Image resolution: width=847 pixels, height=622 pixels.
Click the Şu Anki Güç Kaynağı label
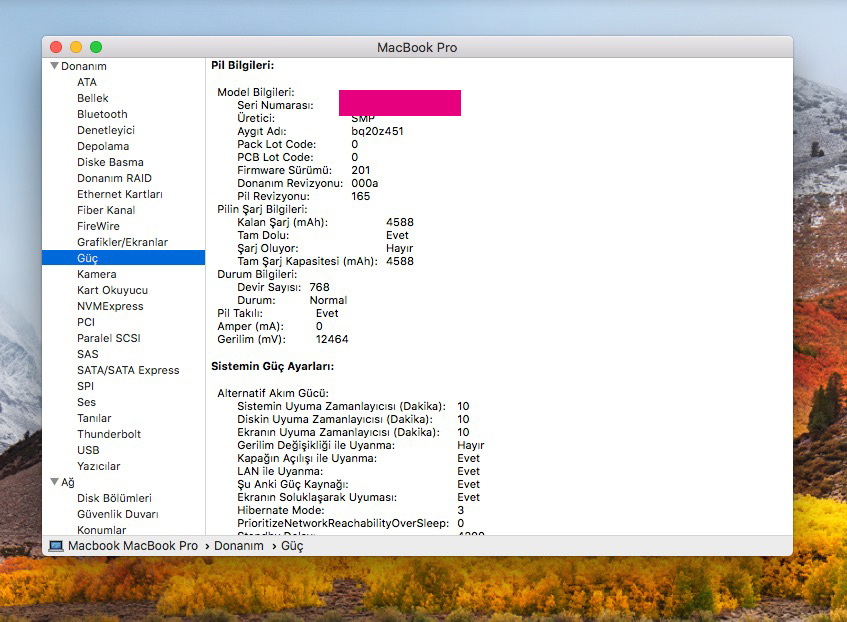292,484
